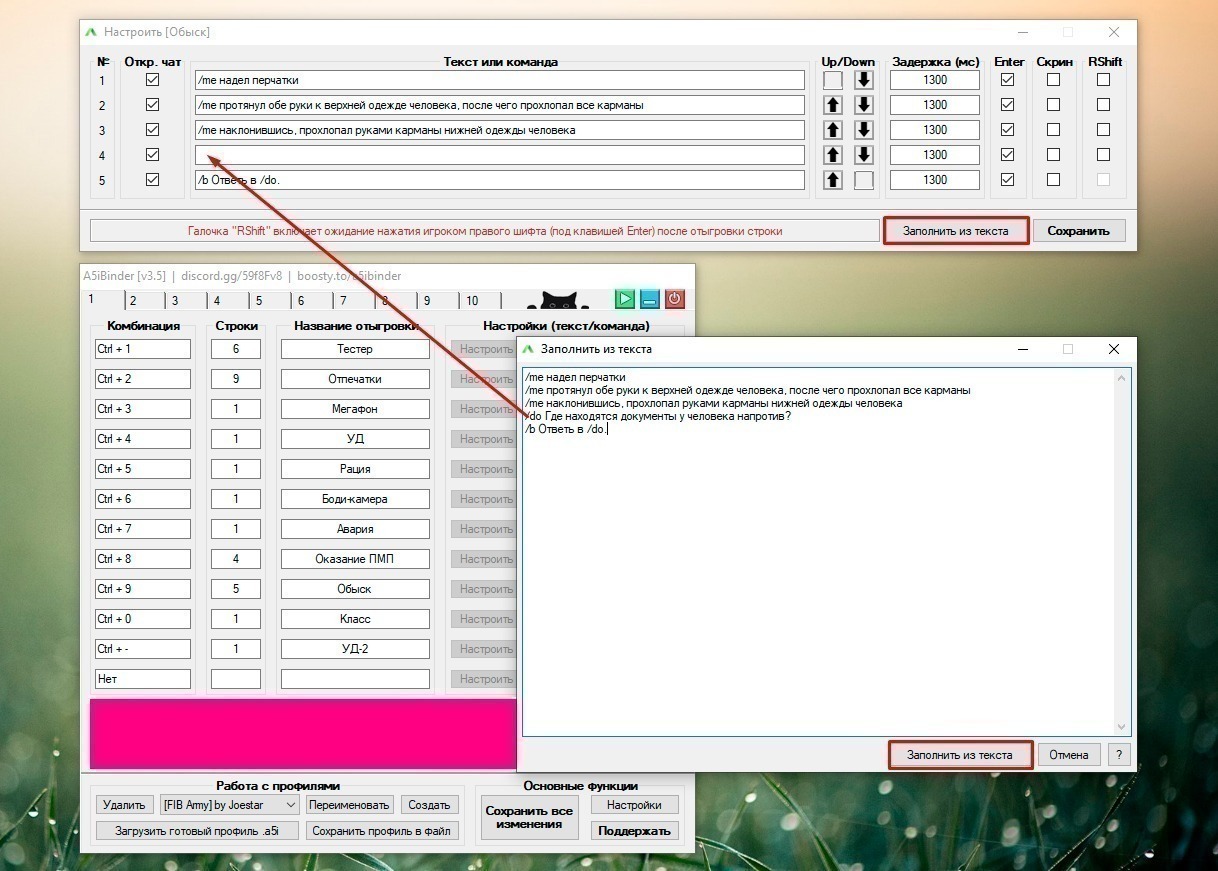Start the binder with green play icon
The height and width of the screenshot is (871, 1218).
(x=625, y=299)
